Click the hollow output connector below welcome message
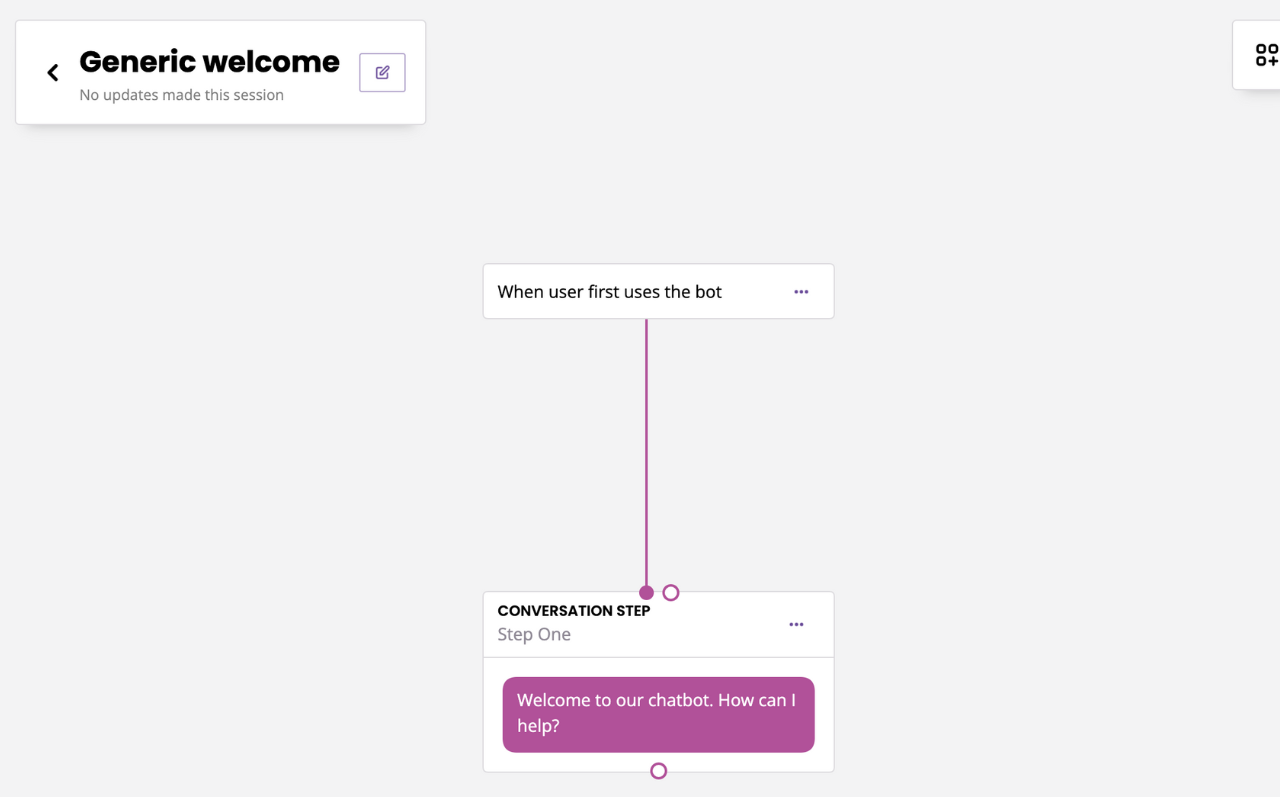This screenshot has height=797, width=1280. 658,771
